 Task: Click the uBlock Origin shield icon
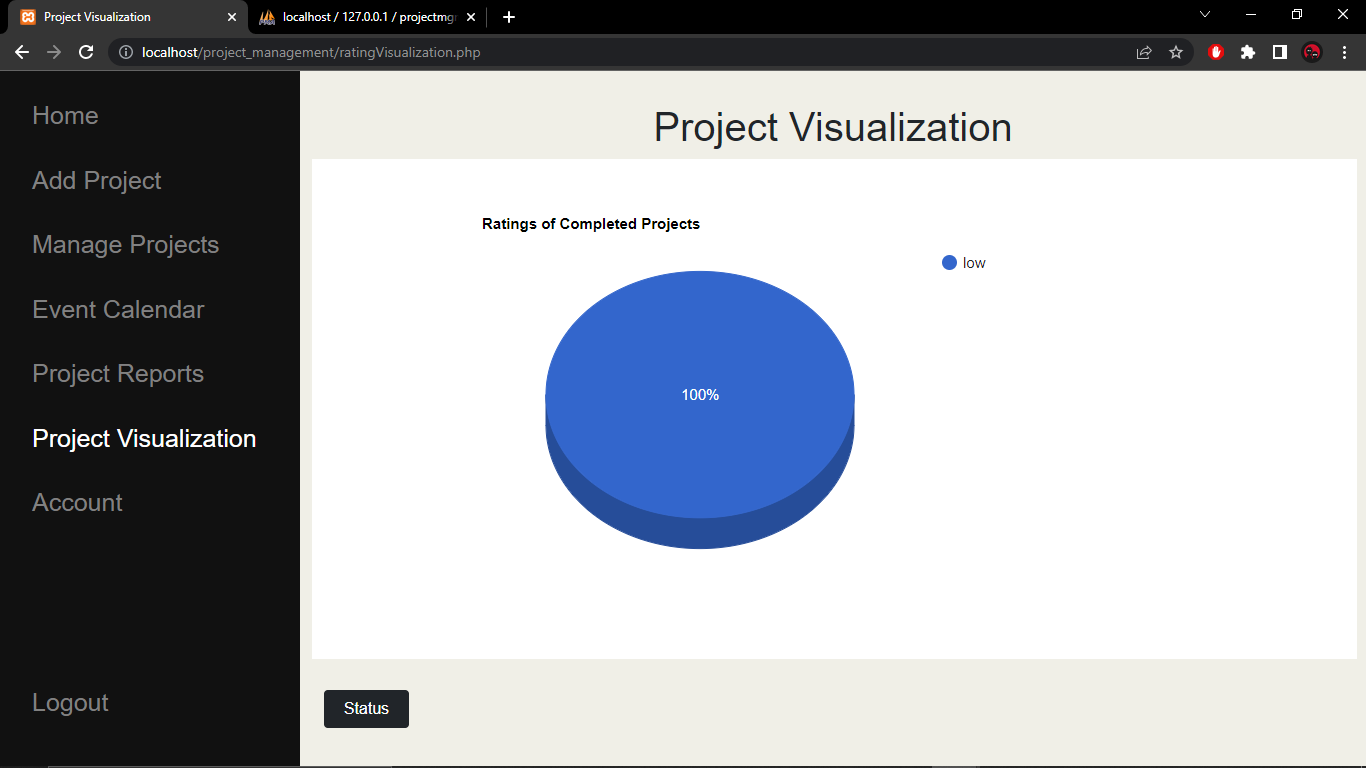1215,52
